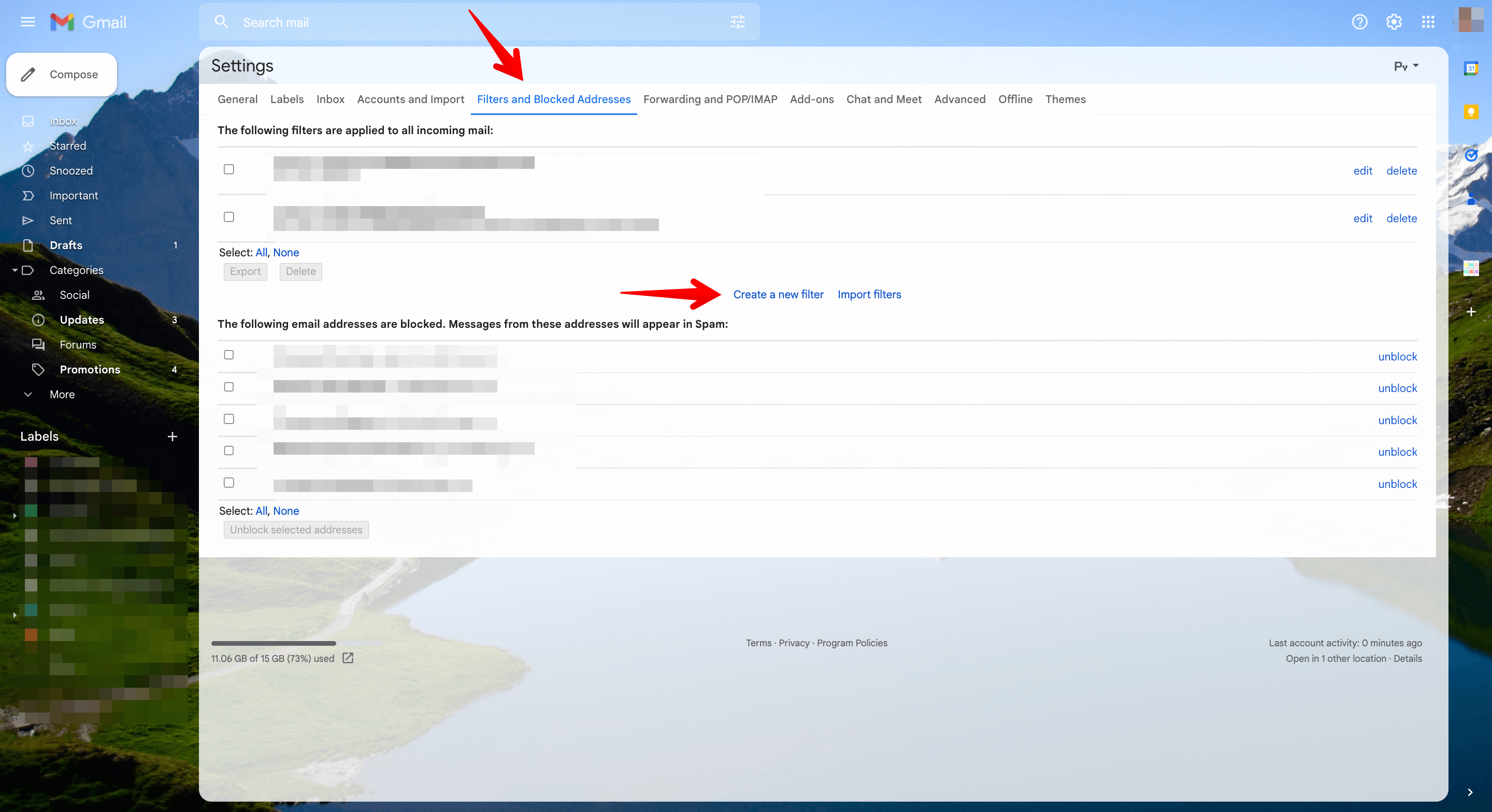Open Google Keep side panel icon
The width and height of the screenshot is (1492, 812).
(1471, 112)
